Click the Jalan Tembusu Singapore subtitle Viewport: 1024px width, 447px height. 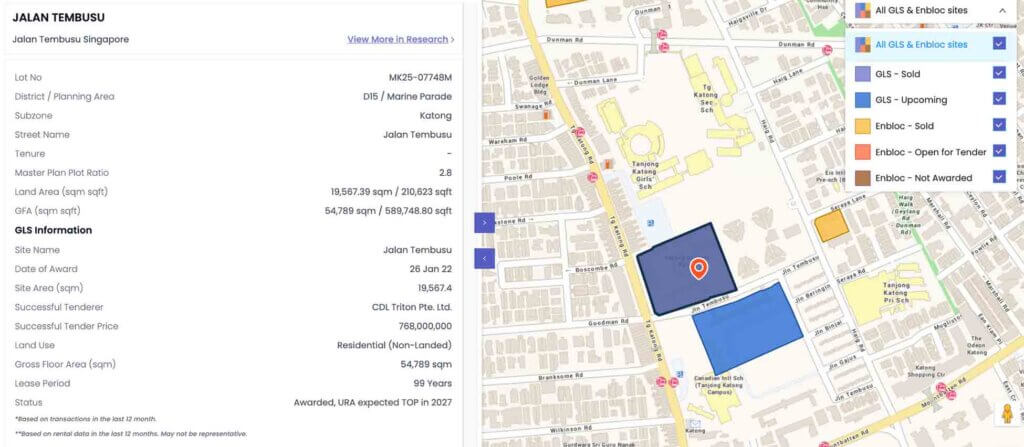coord(71,39)
